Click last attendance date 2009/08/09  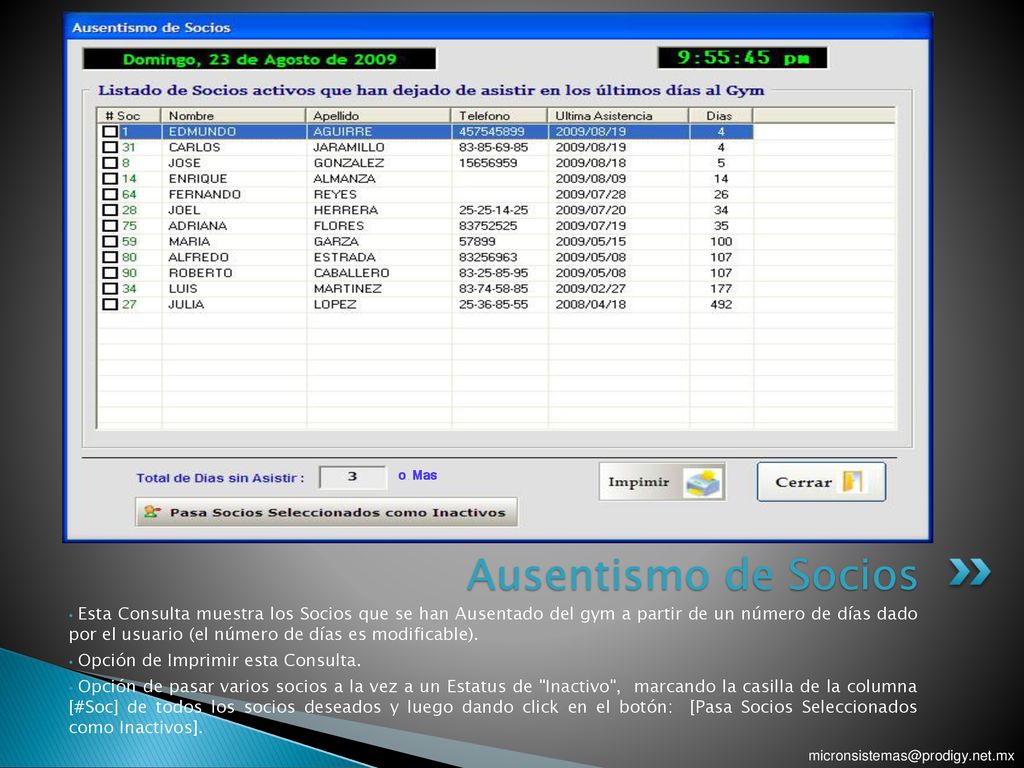tap(590, 178)
